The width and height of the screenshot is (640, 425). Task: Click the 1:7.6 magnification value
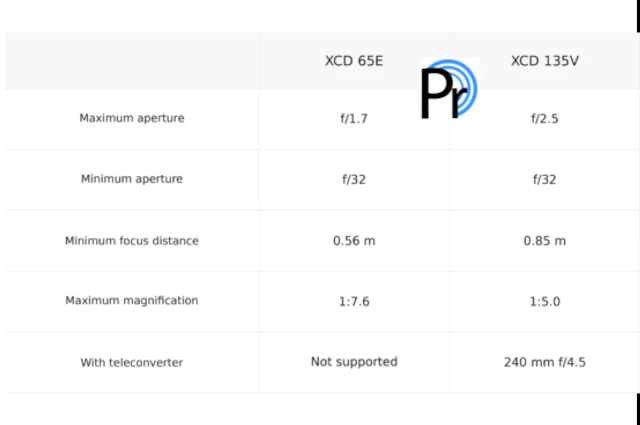pos(354,301)
